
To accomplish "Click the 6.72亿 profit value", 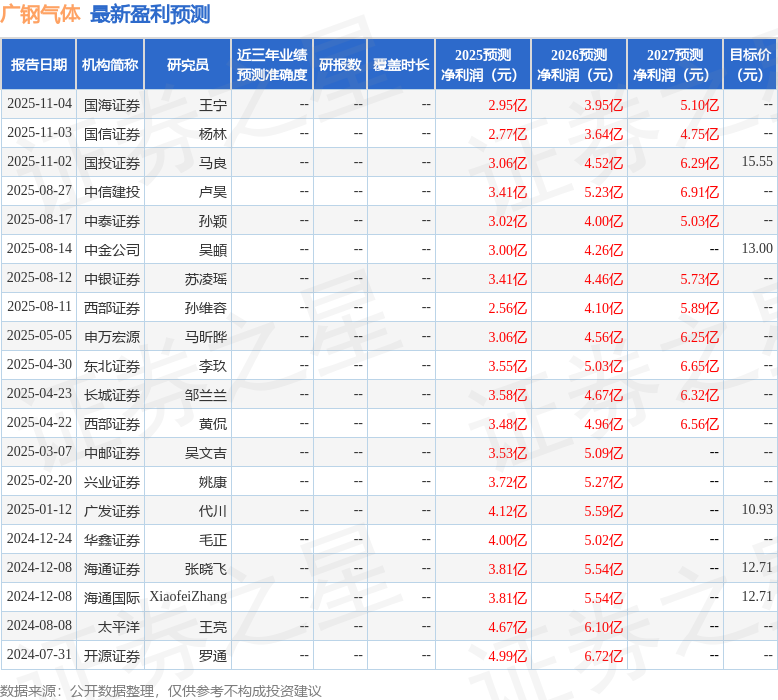I will (603, 656).
